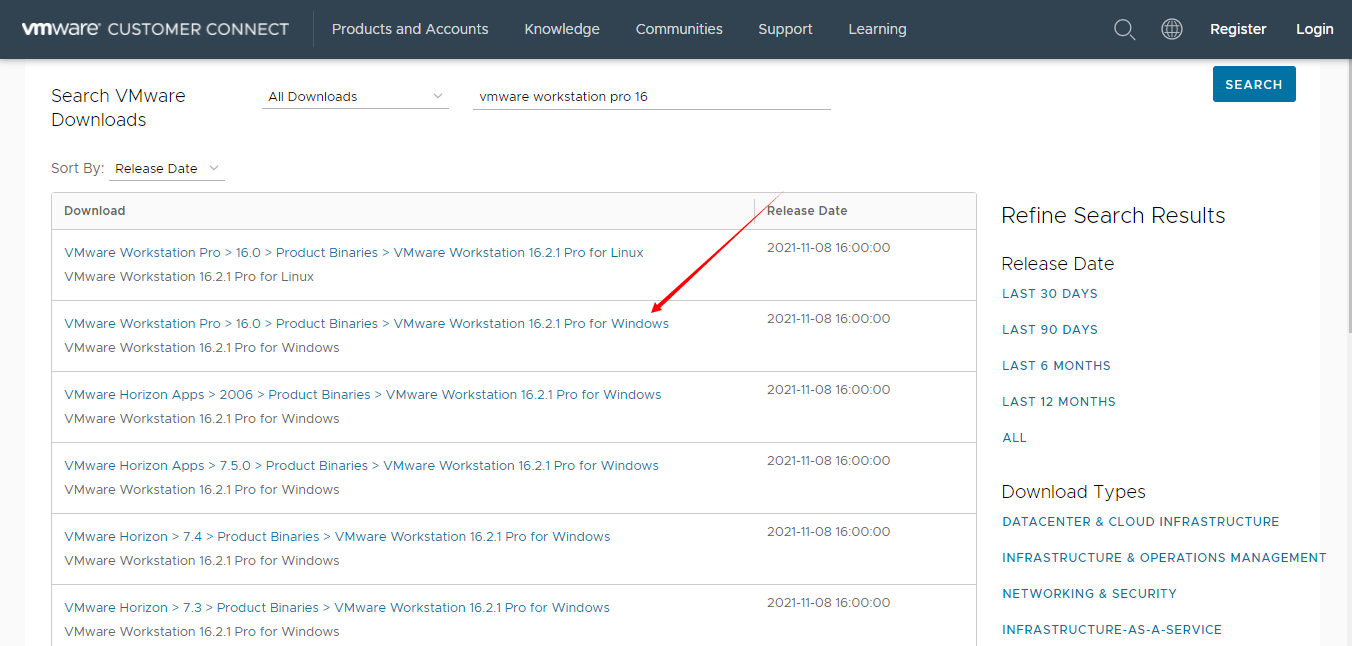
Task: Filter by Infrastructure-as-a-Service
Action: pos(1112,630)
